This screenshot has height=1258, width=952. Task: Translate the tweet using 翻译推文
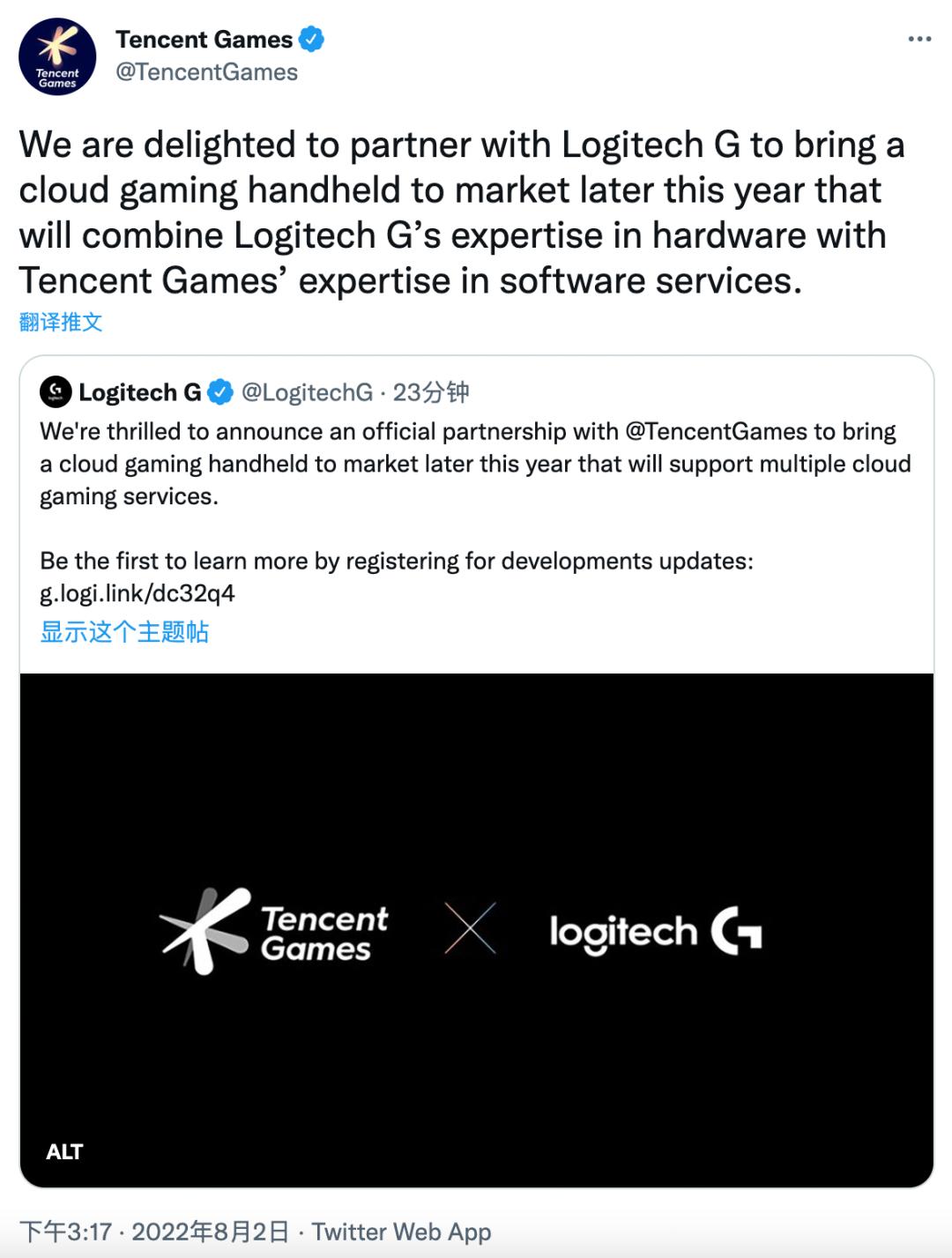[58, 324]
